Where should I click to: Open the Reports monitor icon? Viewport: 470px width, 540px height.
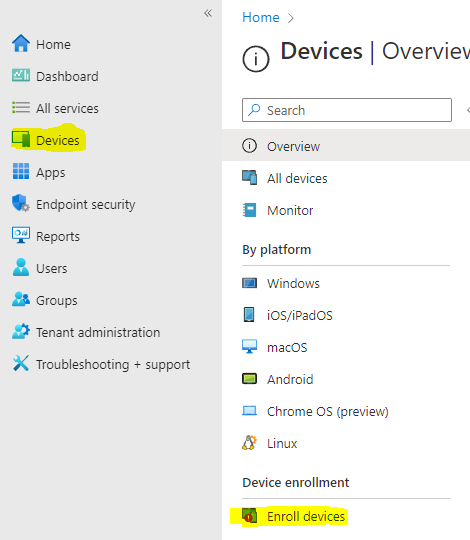(x=21, y=235)
